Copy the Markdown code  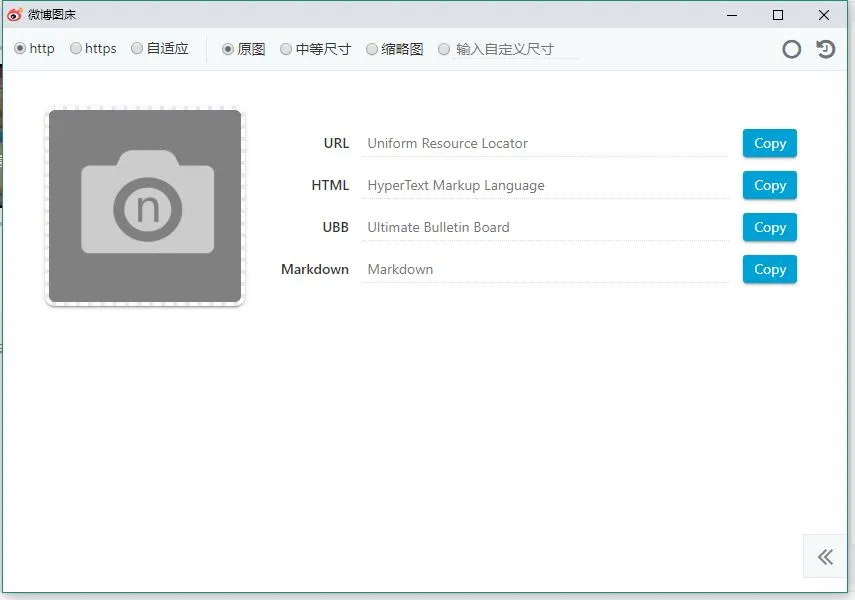point(769,269)
